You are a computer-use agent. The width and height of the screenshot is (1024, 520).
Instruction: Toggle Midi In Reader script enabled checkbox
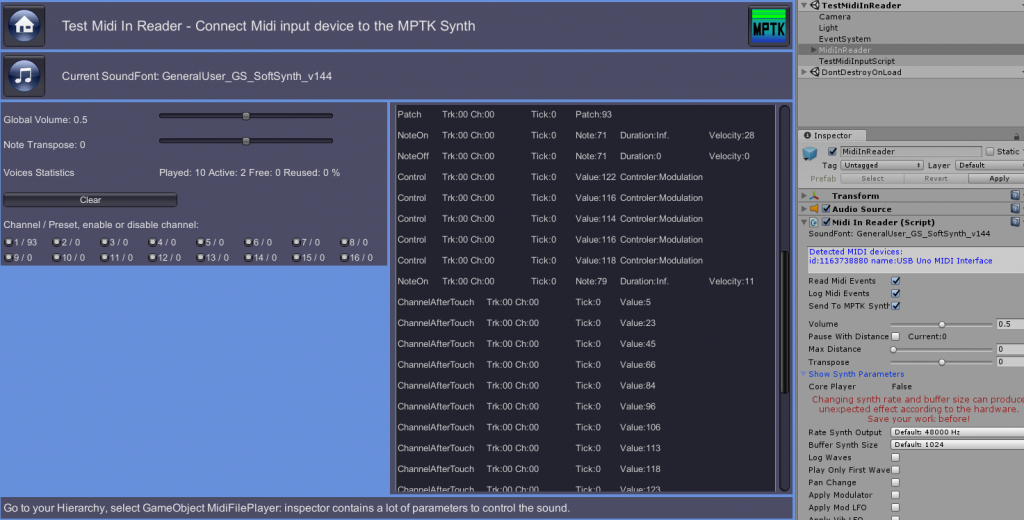tap(826, 222)
